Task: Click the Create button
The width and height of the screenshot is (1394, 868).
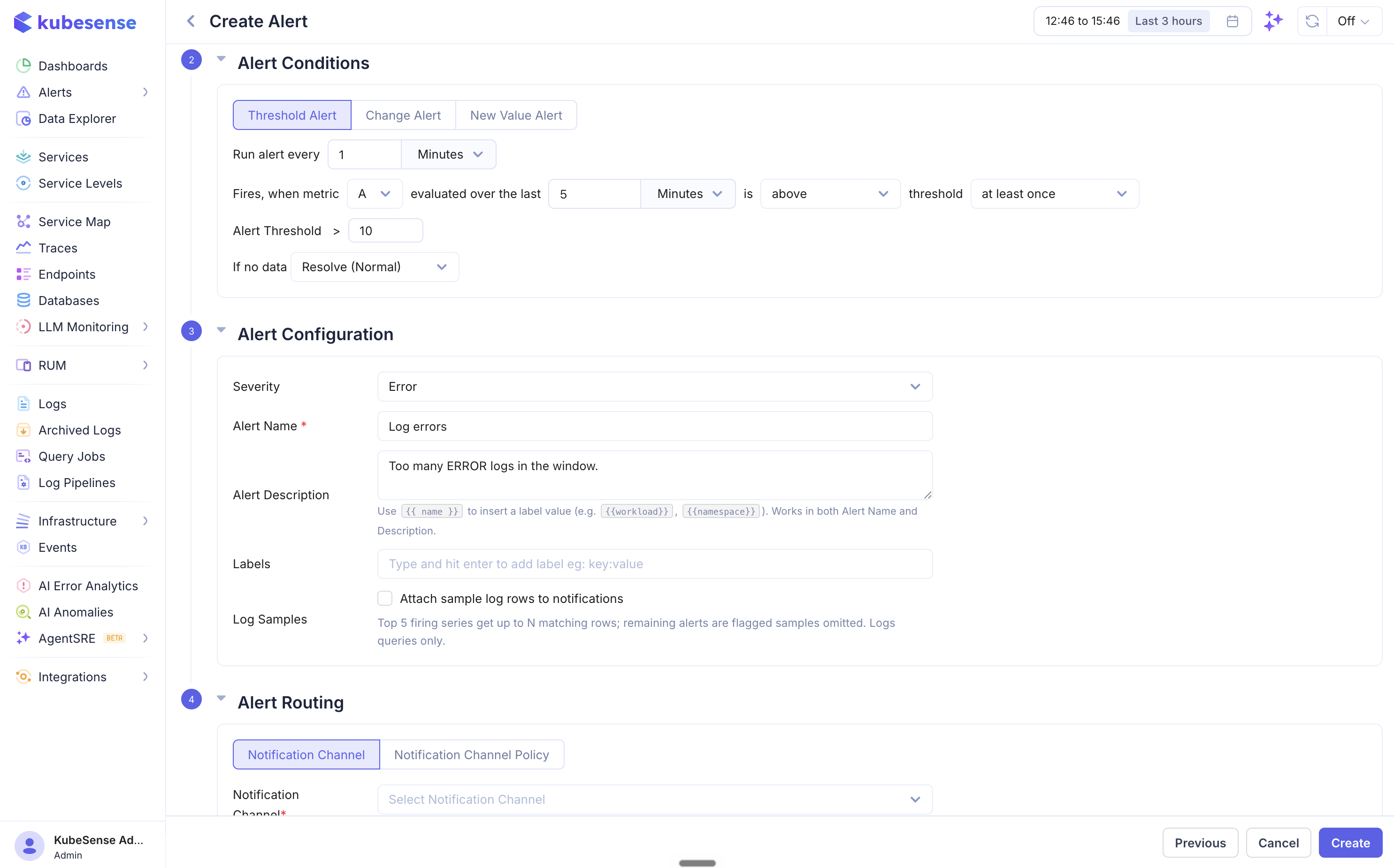Action: 1350,843
